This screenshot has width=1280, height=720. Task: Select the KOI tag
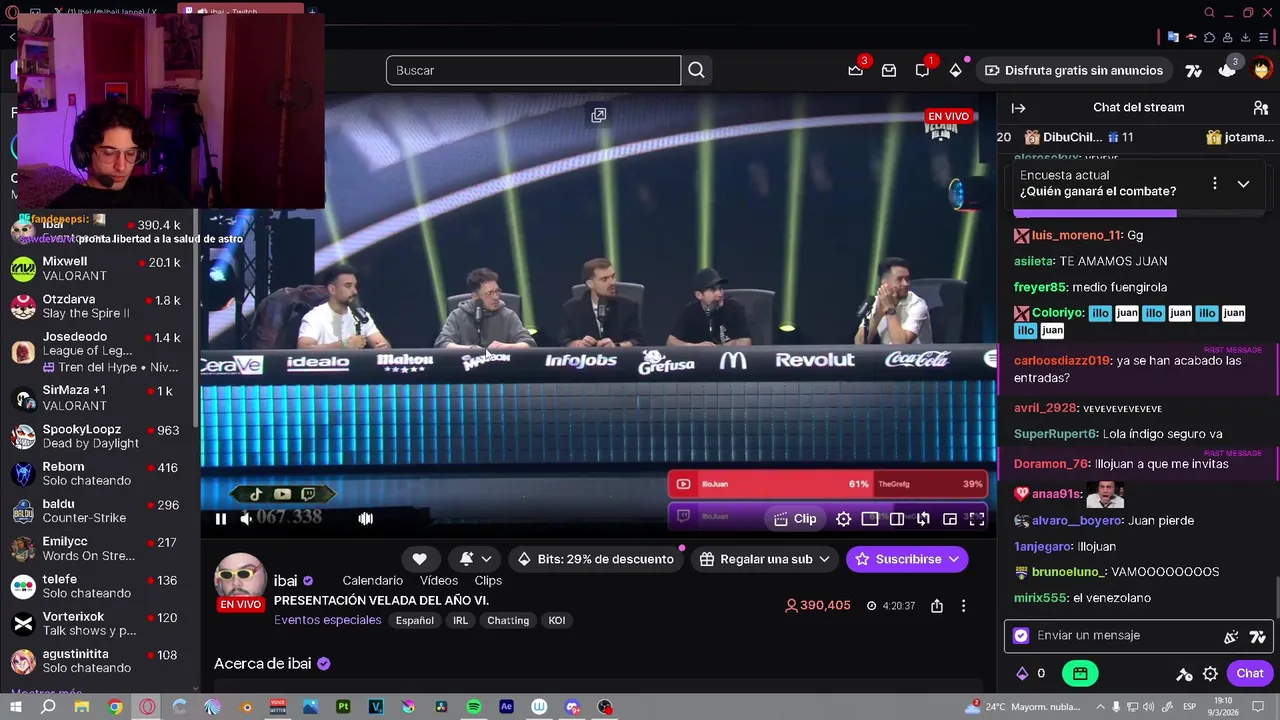point(557,620)
